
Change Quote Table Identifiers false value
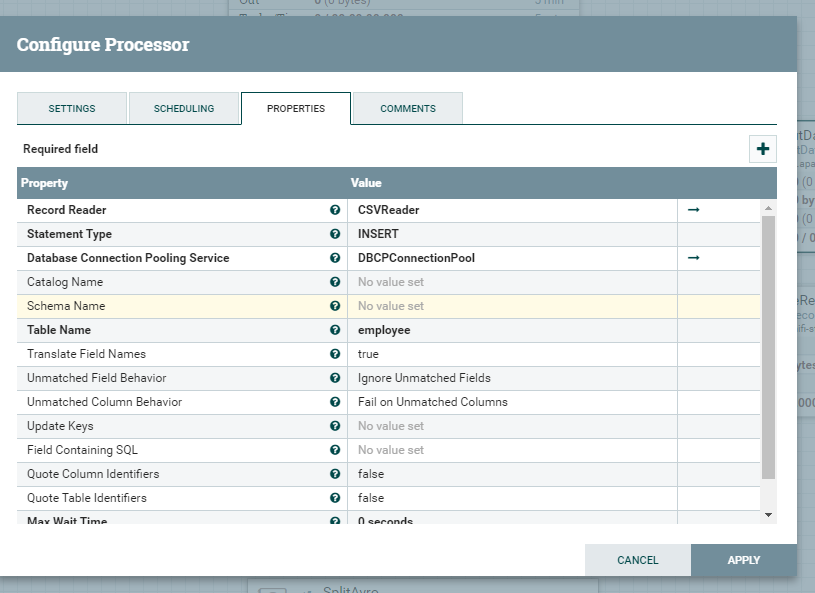pyautogui.click(x=512, y=498)
